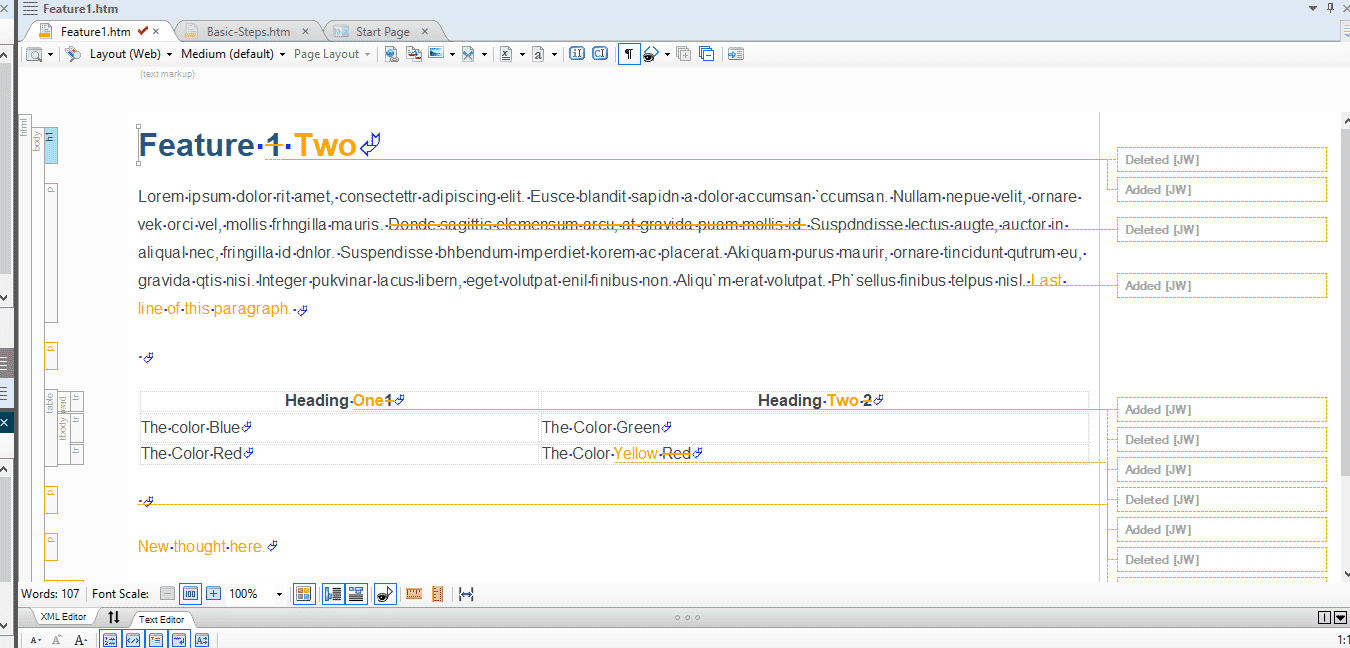Click the Preview icon in the top toolbar
The width and height of the screenshot is (1350, 648).
(x=34, y=54)
